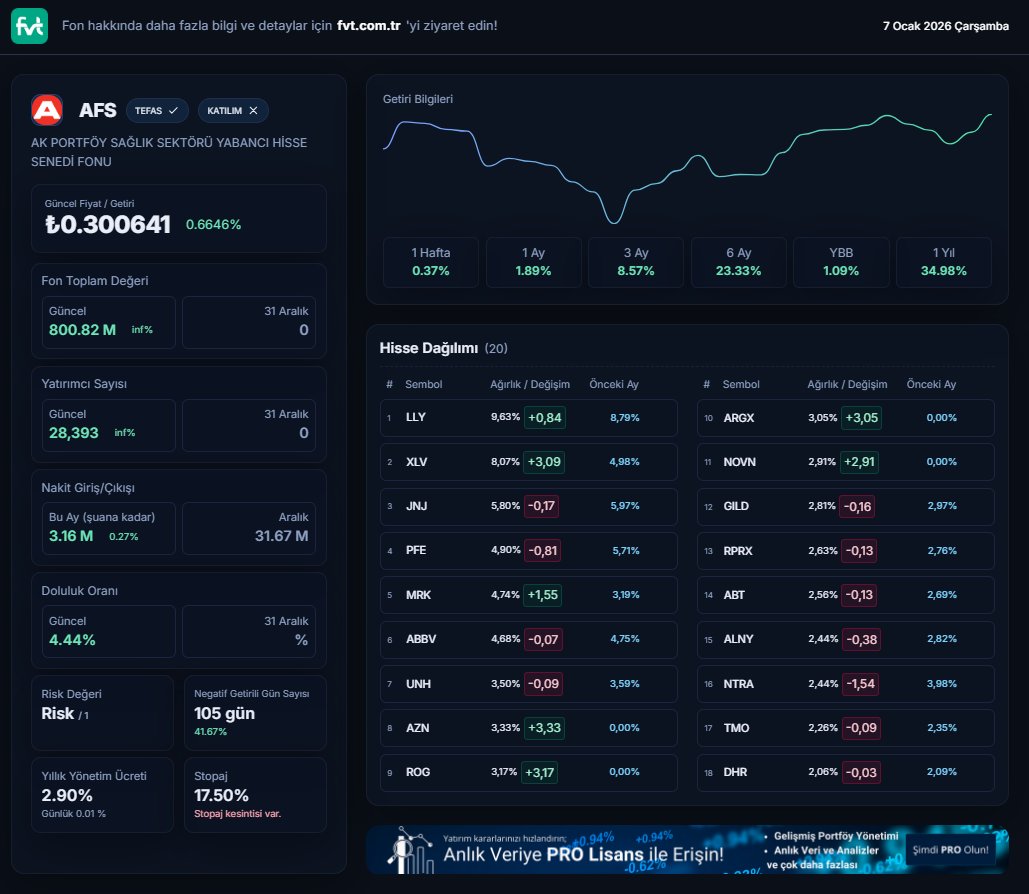This screenshot has width=1029, height=894.
Task: Click the left Ağırlık / Değişim column header
Action: point(530,385)
